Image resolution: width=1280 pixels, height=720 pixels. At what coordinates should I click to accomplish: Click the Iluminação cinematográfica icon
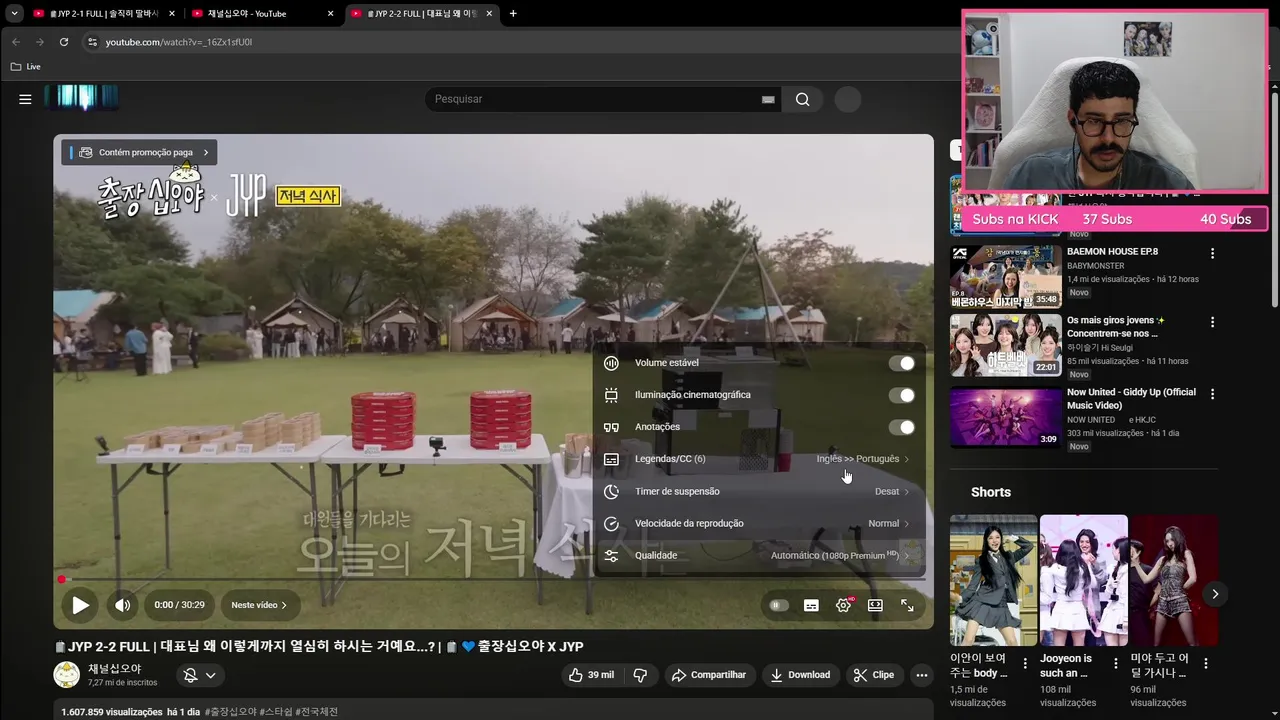point(611,395)
